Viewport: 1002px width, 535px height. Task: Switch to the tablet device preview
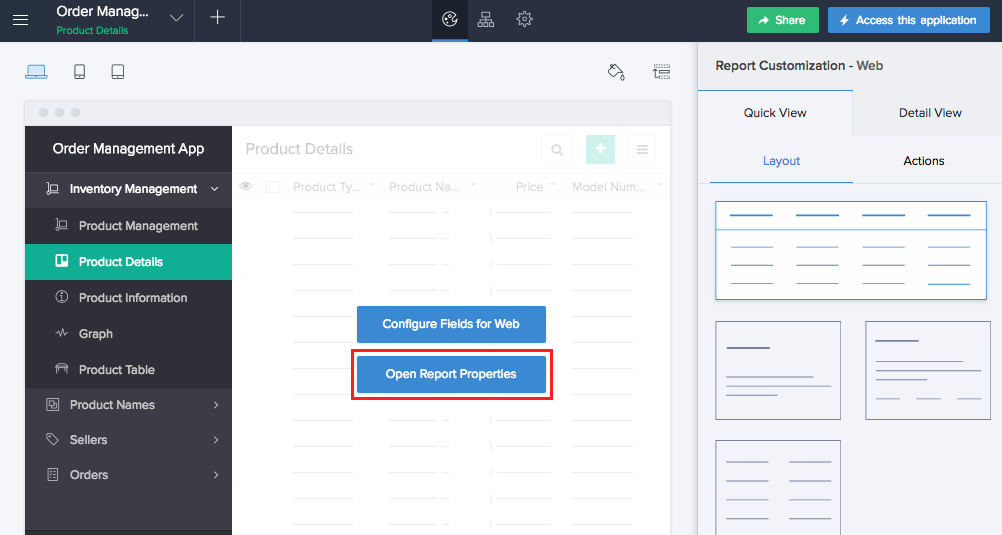[118, 72]
